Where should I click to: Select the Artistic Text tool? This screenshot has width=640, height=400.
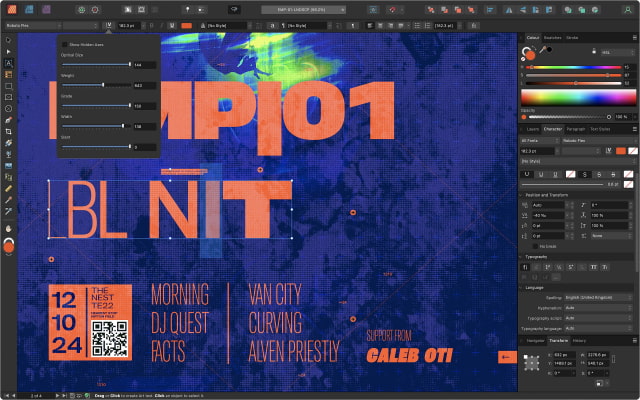point(8,62)
